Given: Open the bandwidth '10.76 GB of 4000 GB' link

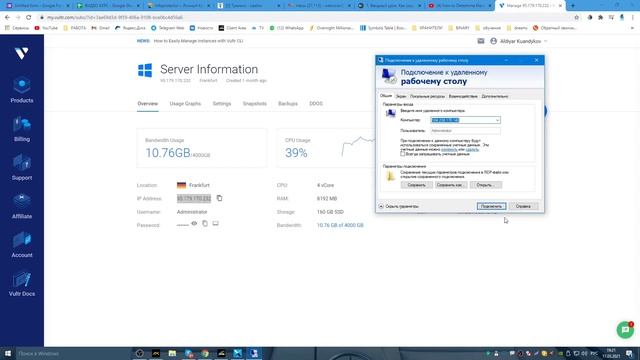Looking at the screenshot, I should coord(340,225).
